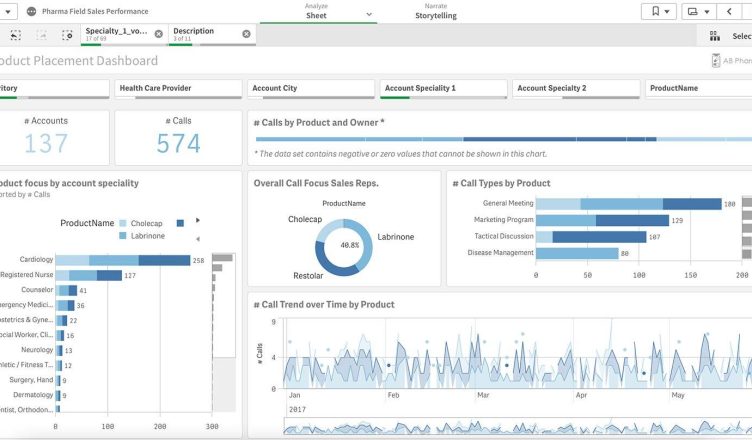Click the clear all selections icon
Screen dimensions: 752x440
tap(67, 35)
